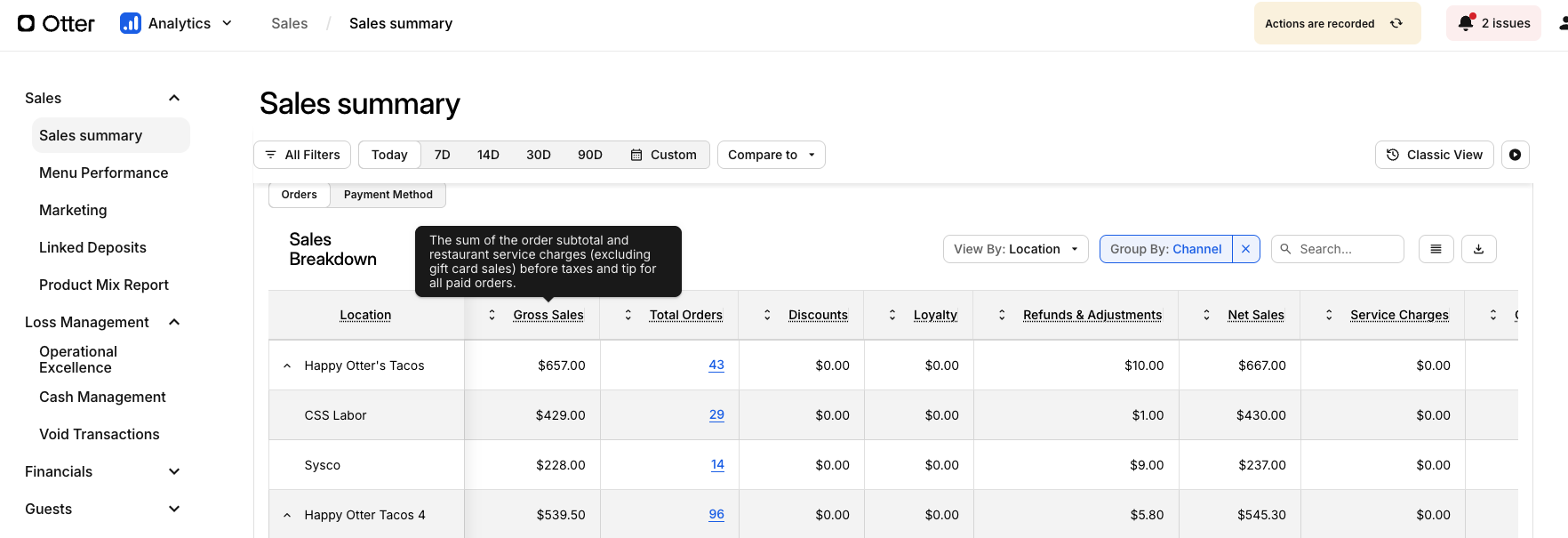This screenshot has width=1568, height=538.
Task: Open Product Mix Report
Action: (104, 285)
